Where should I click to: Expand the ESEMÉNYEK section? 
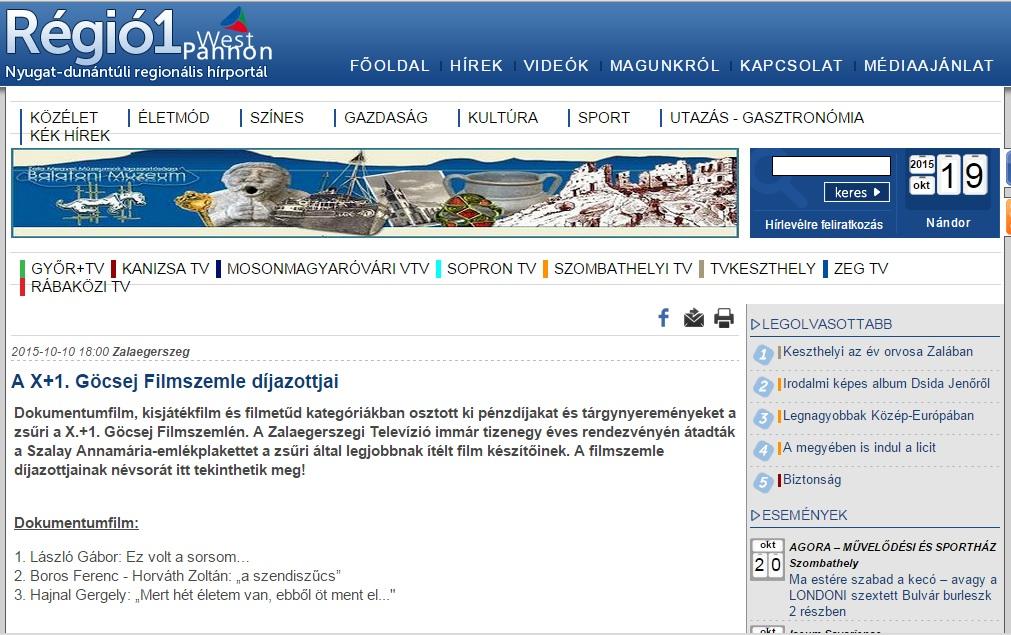pos(800,515)
